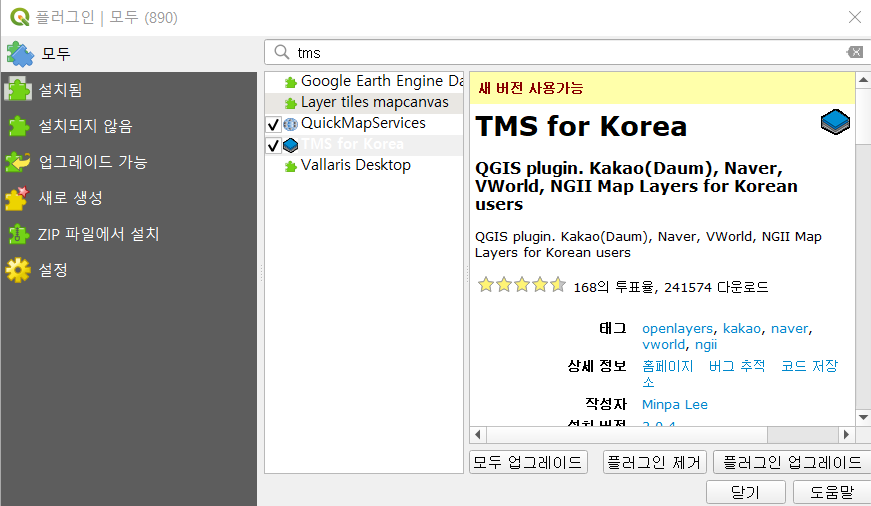Select QuickMapServices row

[x=364, y=124]
